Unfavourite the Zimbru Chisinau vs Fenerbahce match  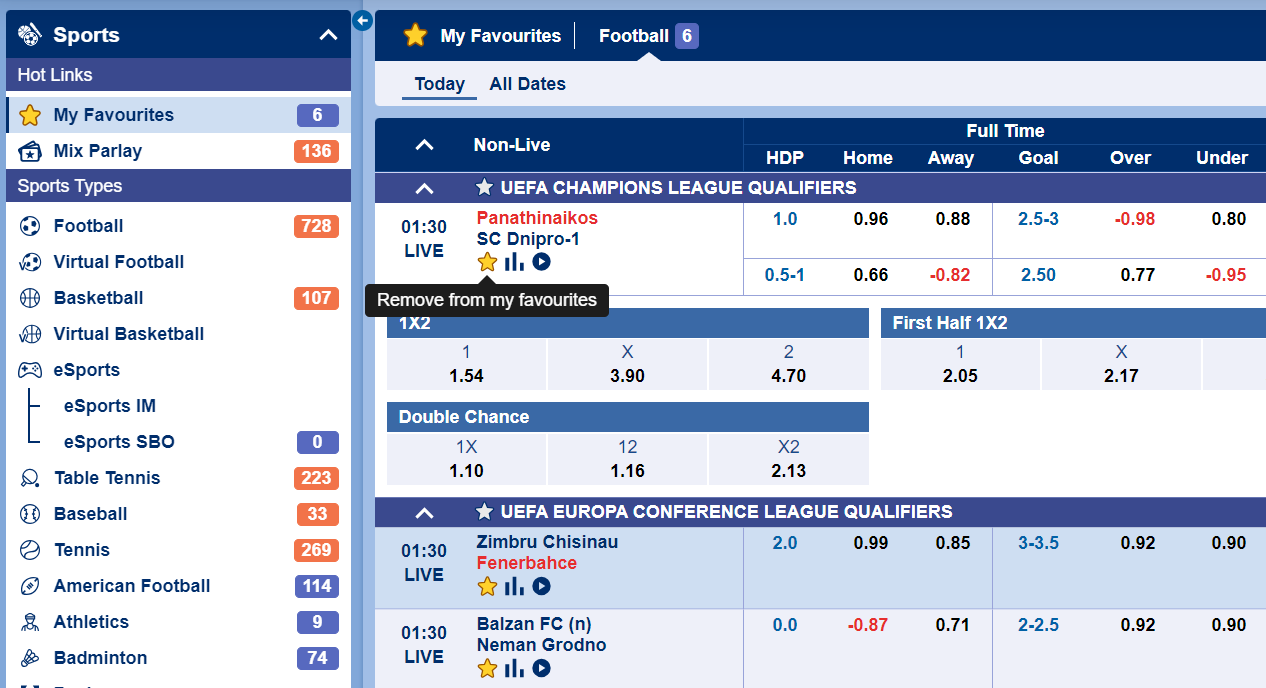pyautogui.click(x=487, y=586)
